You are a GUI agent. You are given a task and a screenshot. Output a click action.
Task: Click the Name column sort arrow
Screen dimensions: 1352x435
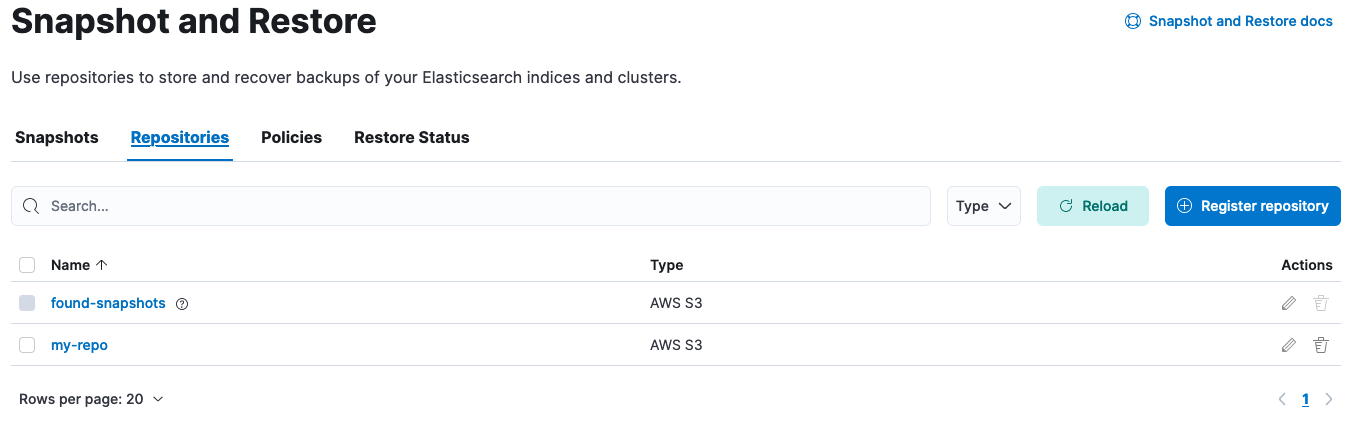101,265
